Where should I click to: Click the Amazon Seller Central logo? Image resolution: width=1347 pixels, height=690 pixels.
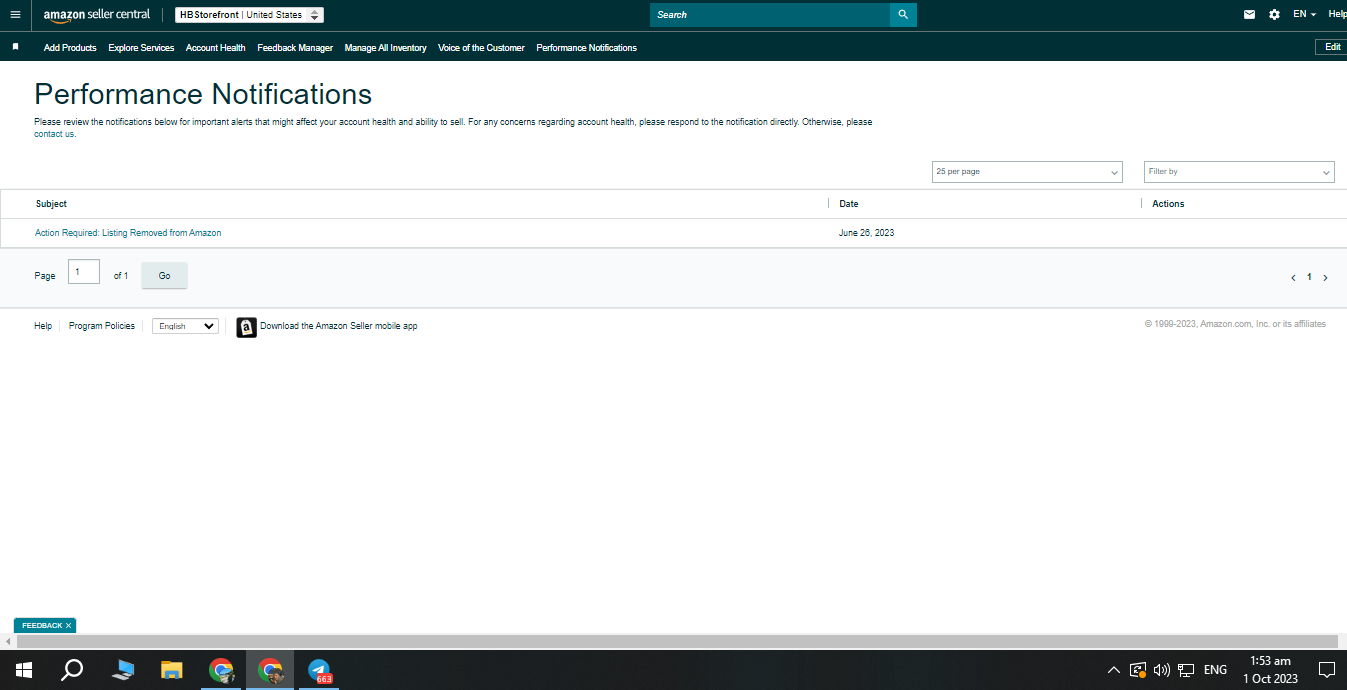[97, 15]
